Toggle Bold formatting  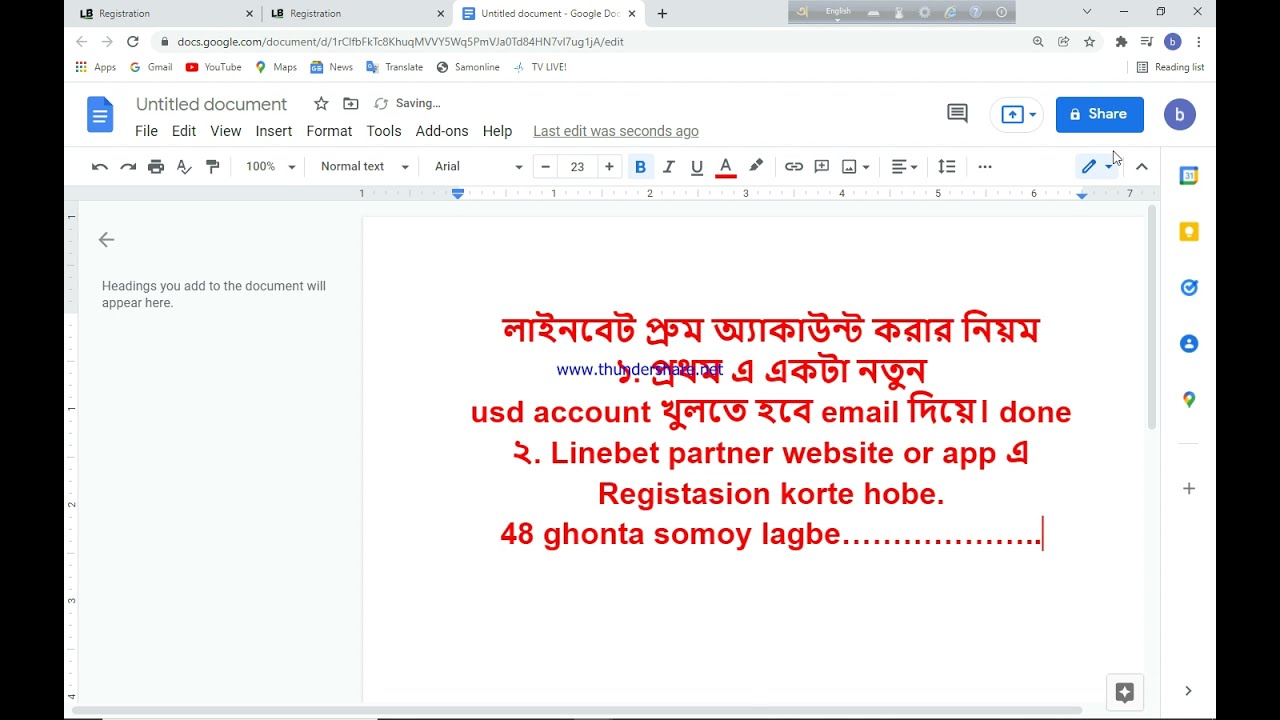click(640, 167)
